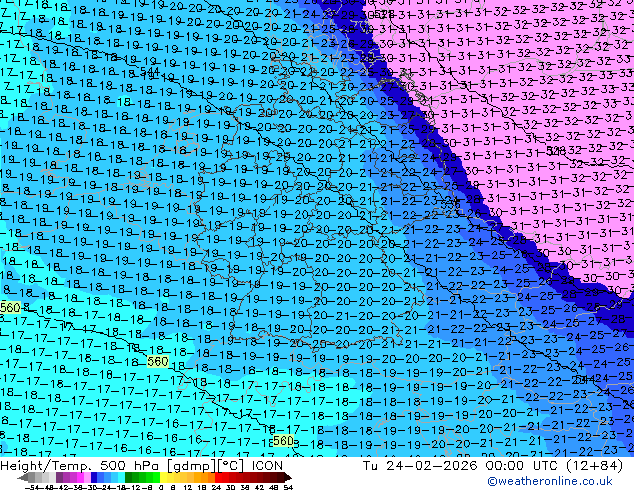
Task: Click the '560' contour label at the left map edge
Action: point(10,308)
